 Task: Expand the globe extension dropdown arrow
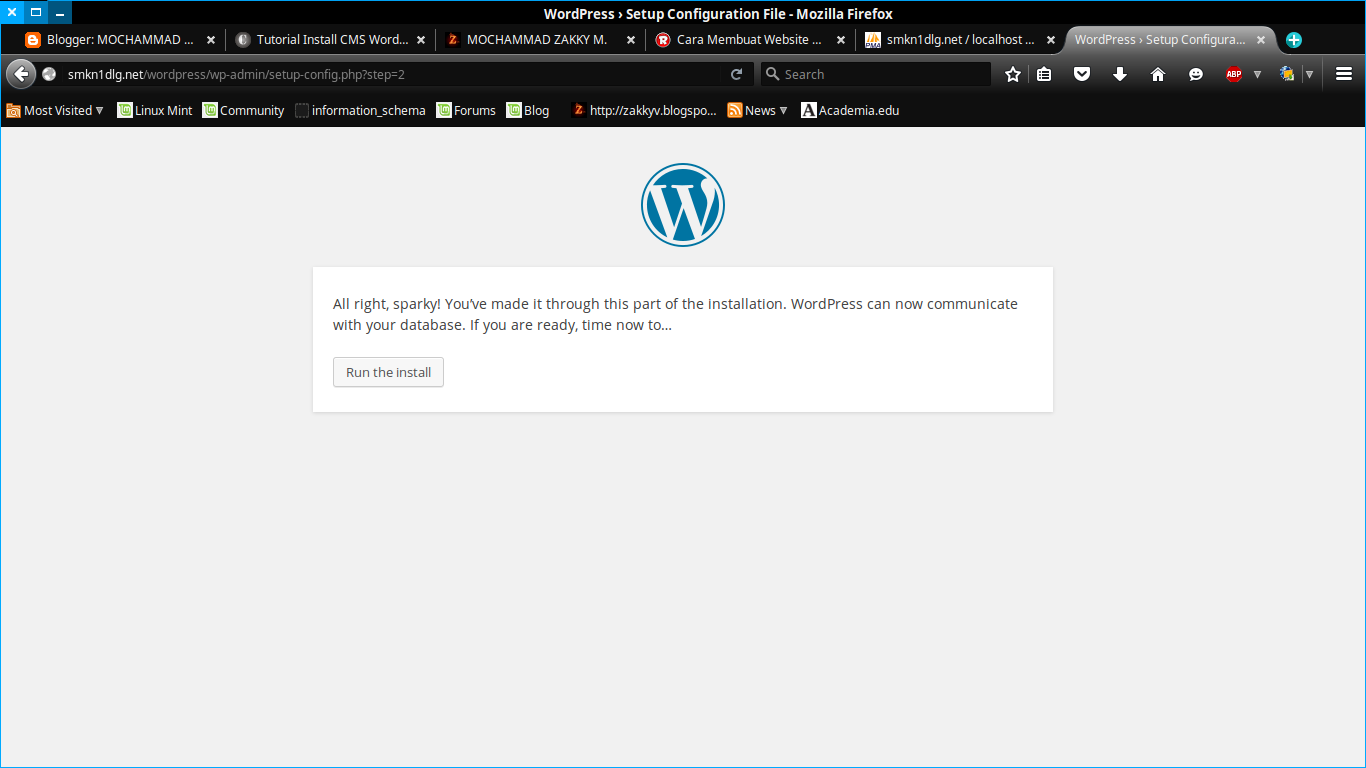tap(1309, 74)
